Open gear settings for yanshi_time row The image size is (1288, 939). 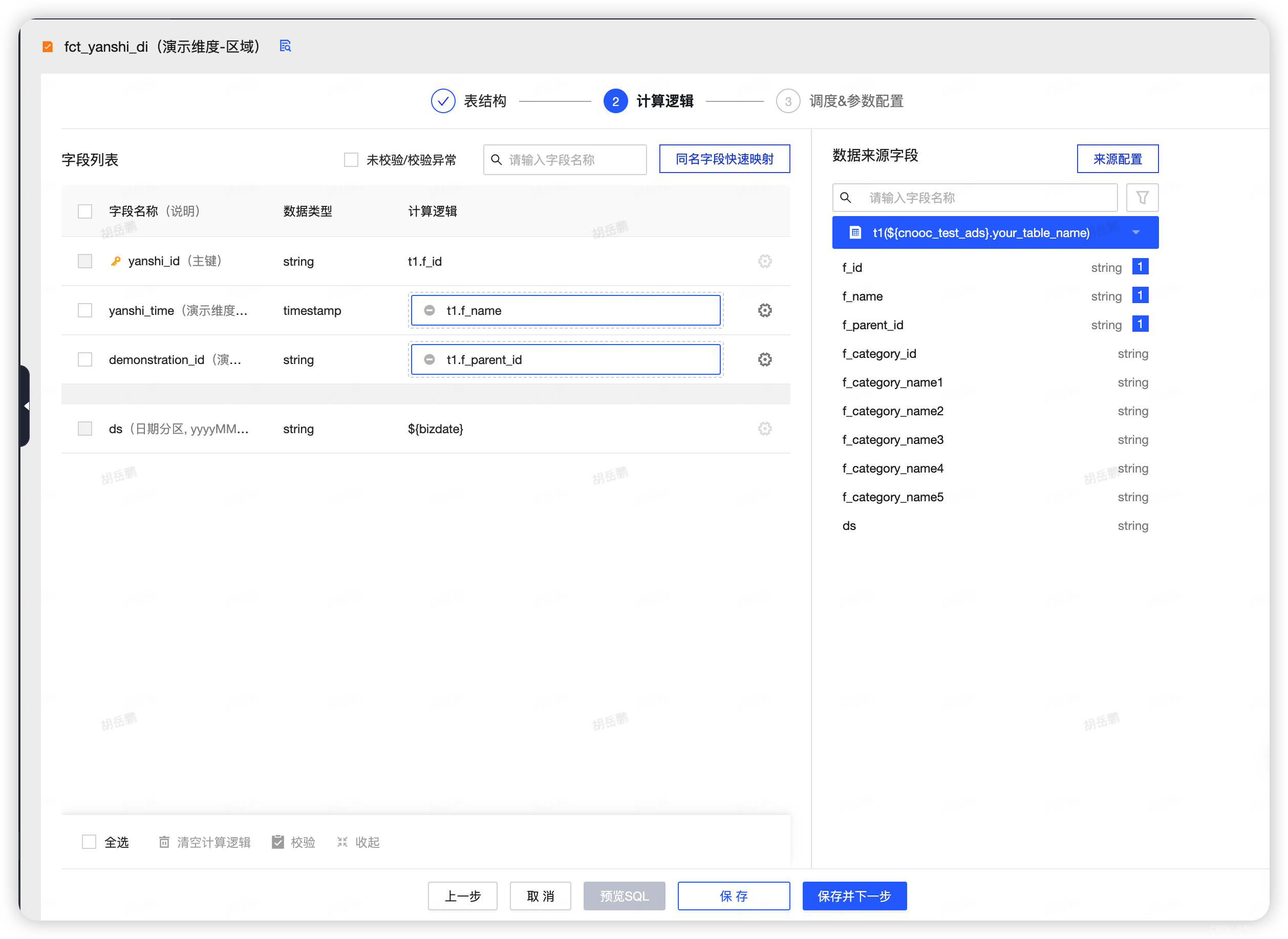(x=765, y=310)
